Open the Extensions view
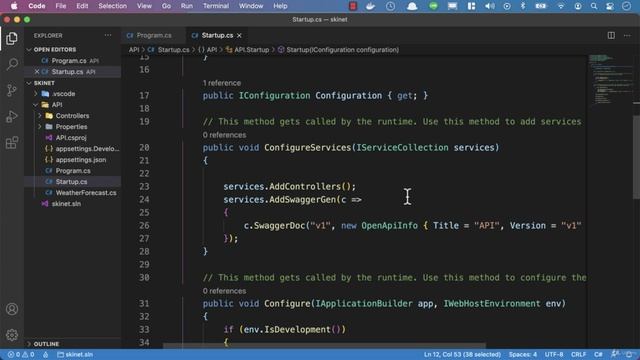Screen dimensions: 640x360 pyautogui.click(x=12, y=142)
